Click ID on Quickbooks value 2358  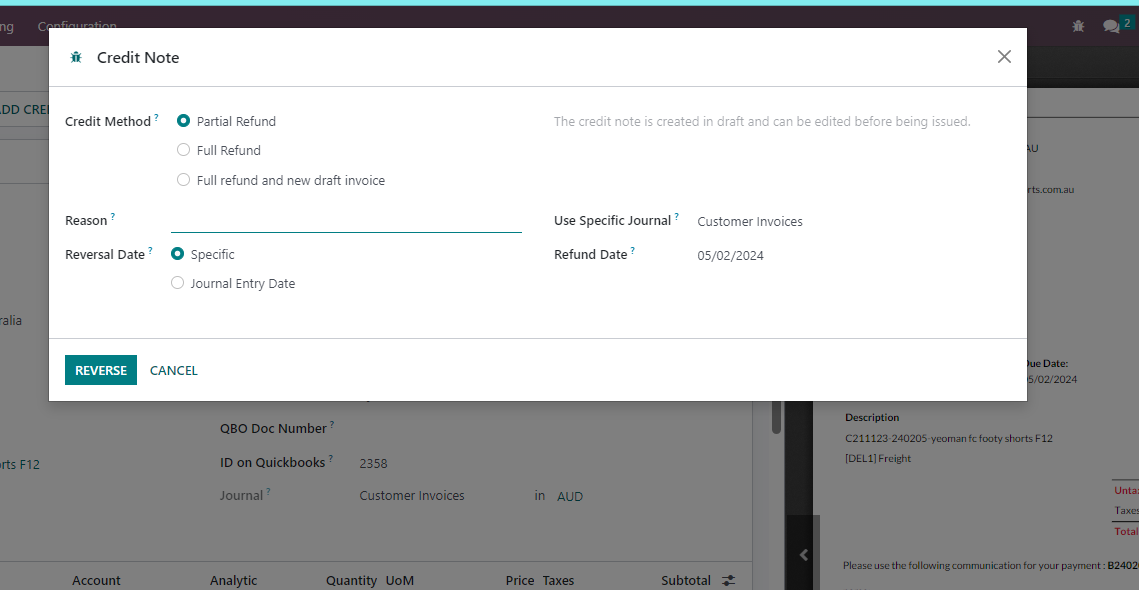[374, 463]
